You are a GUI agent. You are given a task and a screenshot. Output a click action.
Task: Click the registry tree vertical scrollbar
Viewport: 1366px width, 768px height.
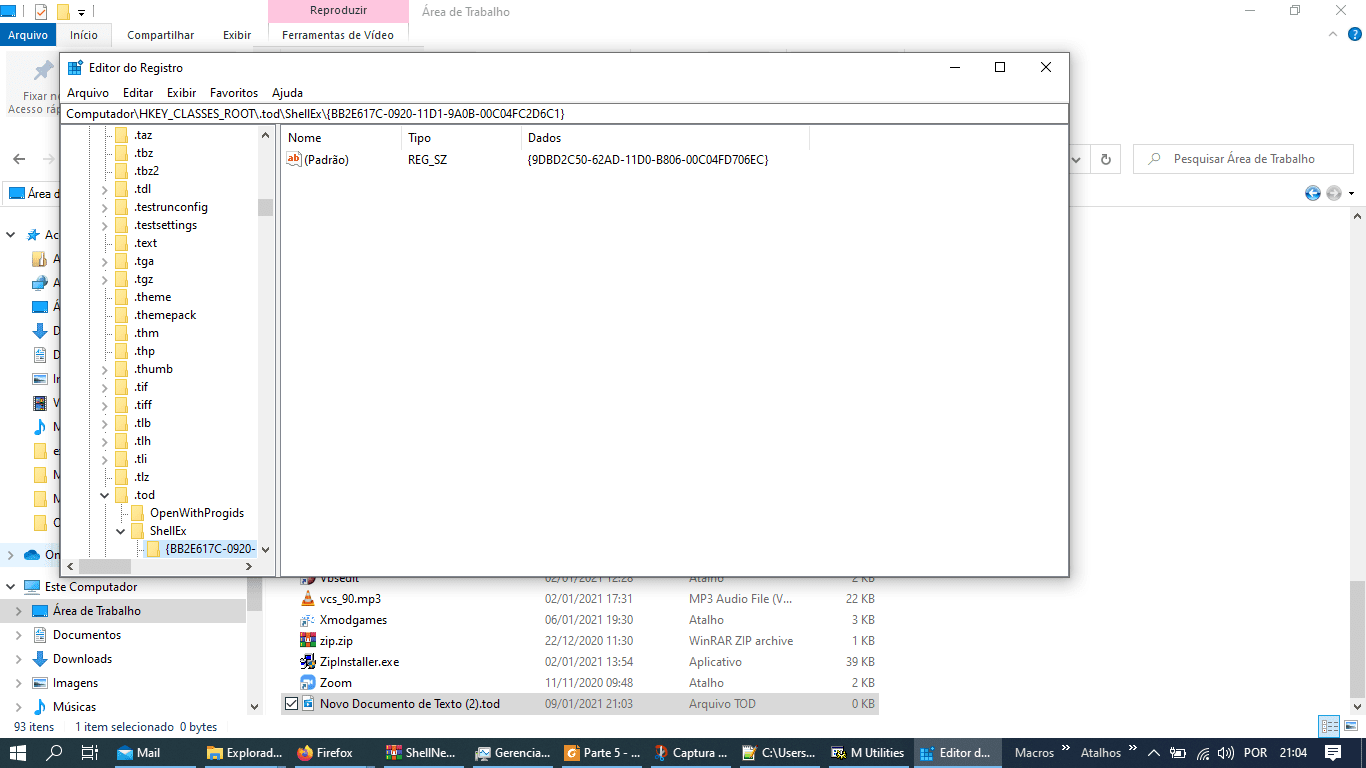tap(265, 341)
